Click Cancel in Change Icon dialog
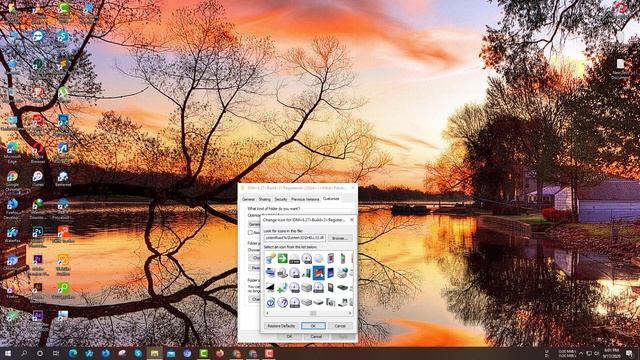 pyautogui.click(x=340, y=326)
